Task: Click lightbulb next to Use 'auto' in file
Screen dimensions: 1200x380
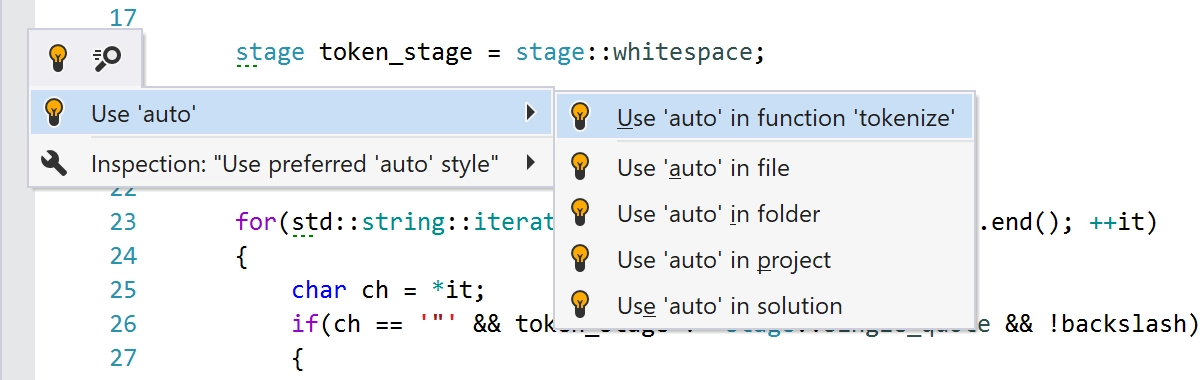Action: coord(579,166)
